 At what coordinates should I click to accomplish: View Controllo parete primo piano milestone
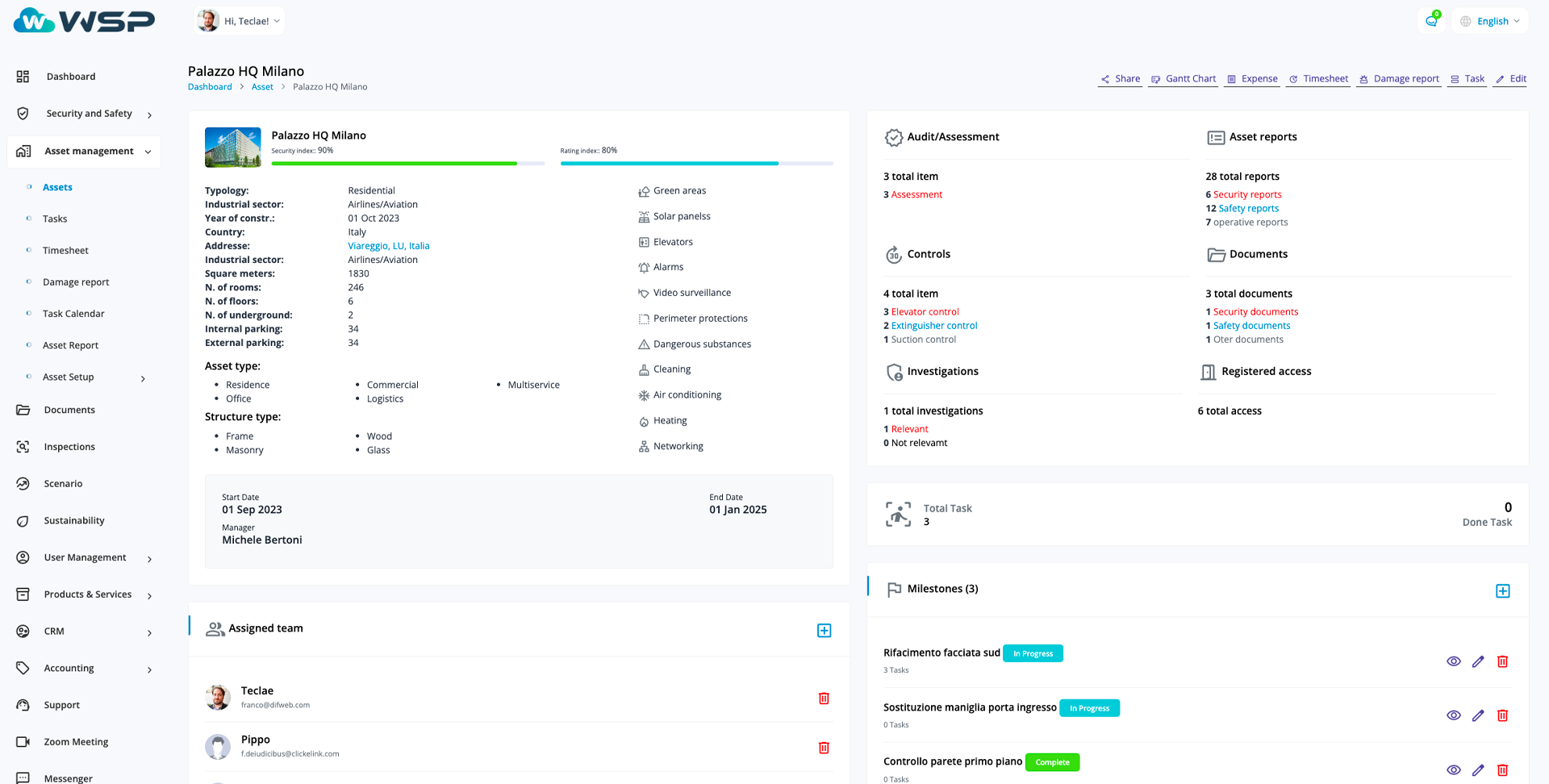point(1454,770)
